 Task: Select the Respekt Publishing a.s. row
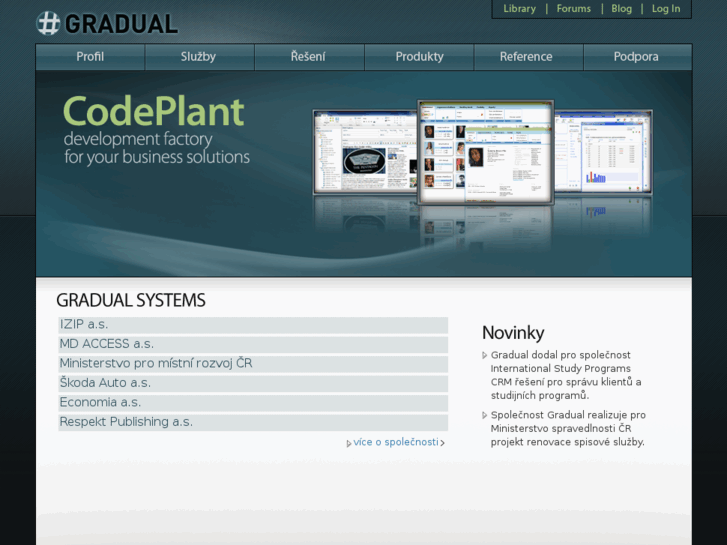pos(253,422)
